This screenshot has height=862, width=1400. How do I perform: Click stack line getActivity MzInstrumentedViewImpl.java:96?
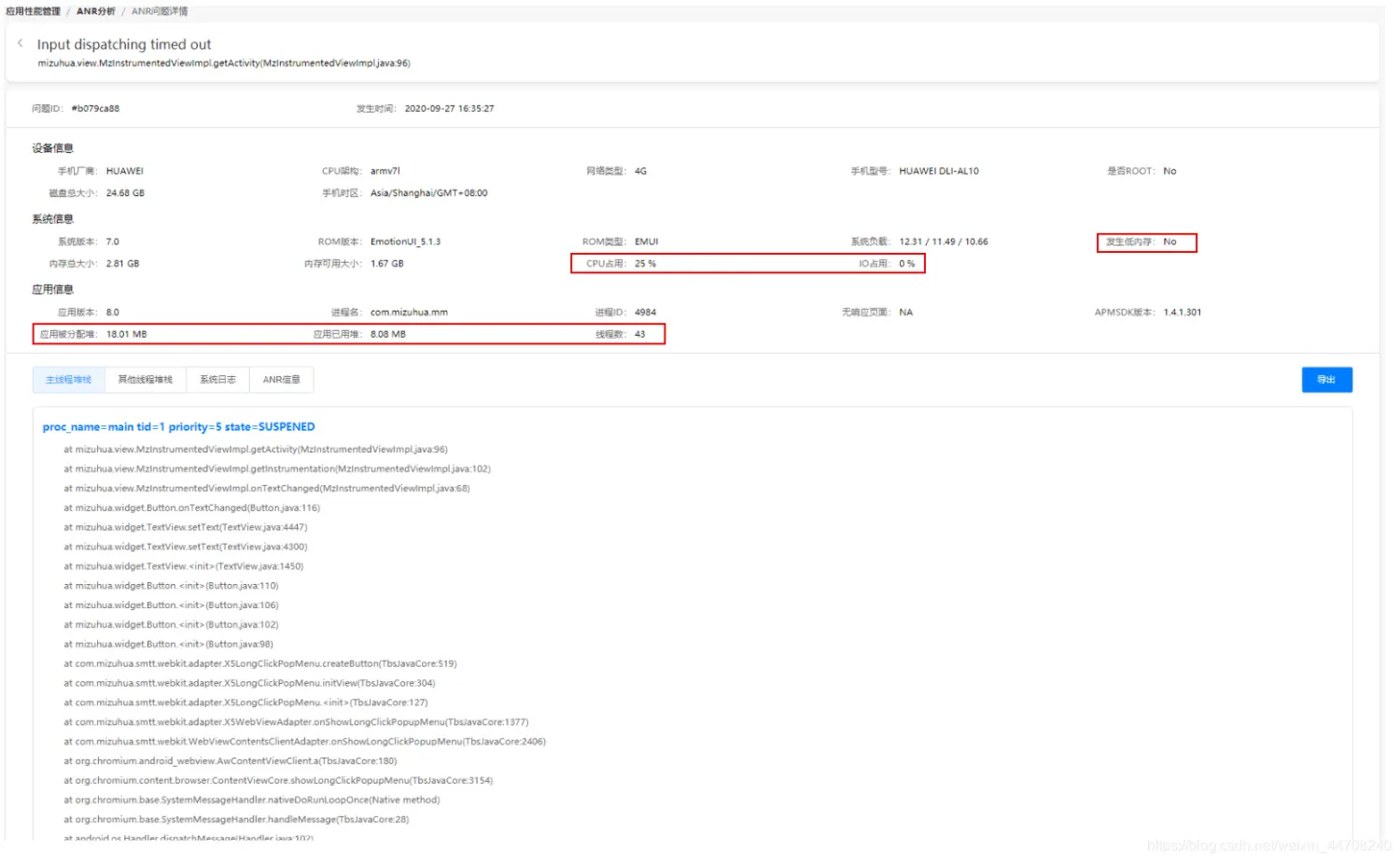click(256, 450)
